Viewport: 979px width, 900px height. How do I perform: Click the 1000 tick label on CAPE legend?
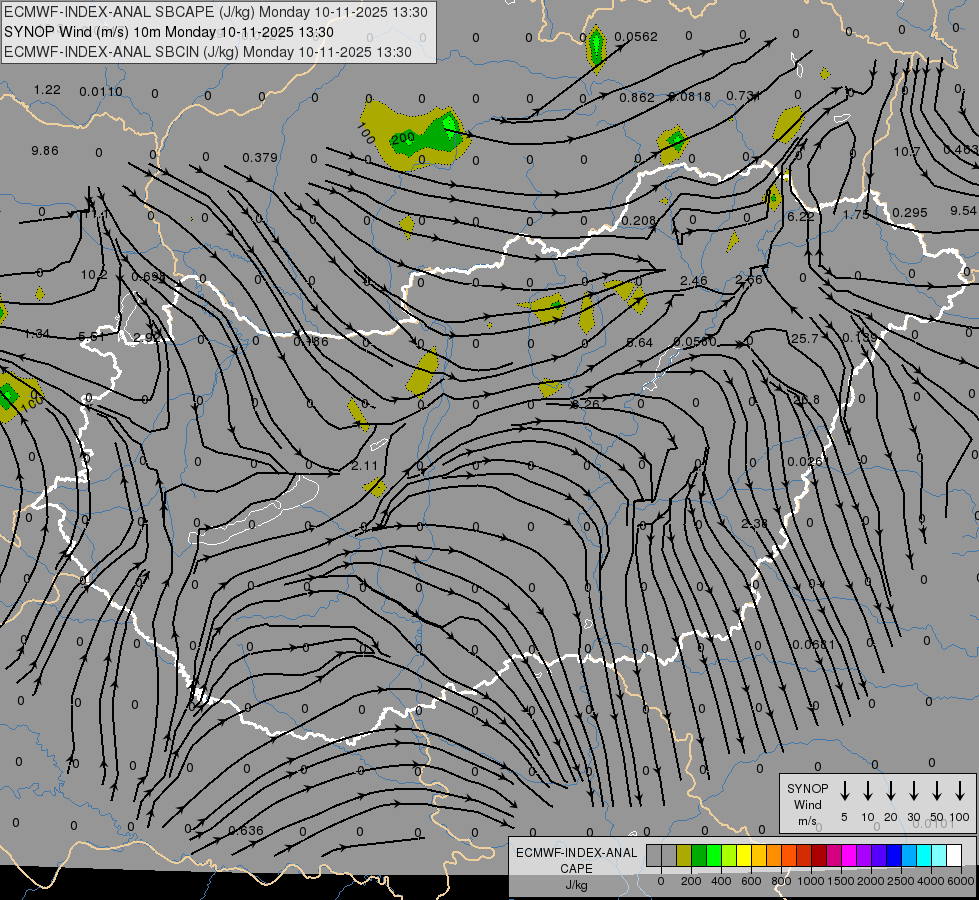[x=810, y=881]
